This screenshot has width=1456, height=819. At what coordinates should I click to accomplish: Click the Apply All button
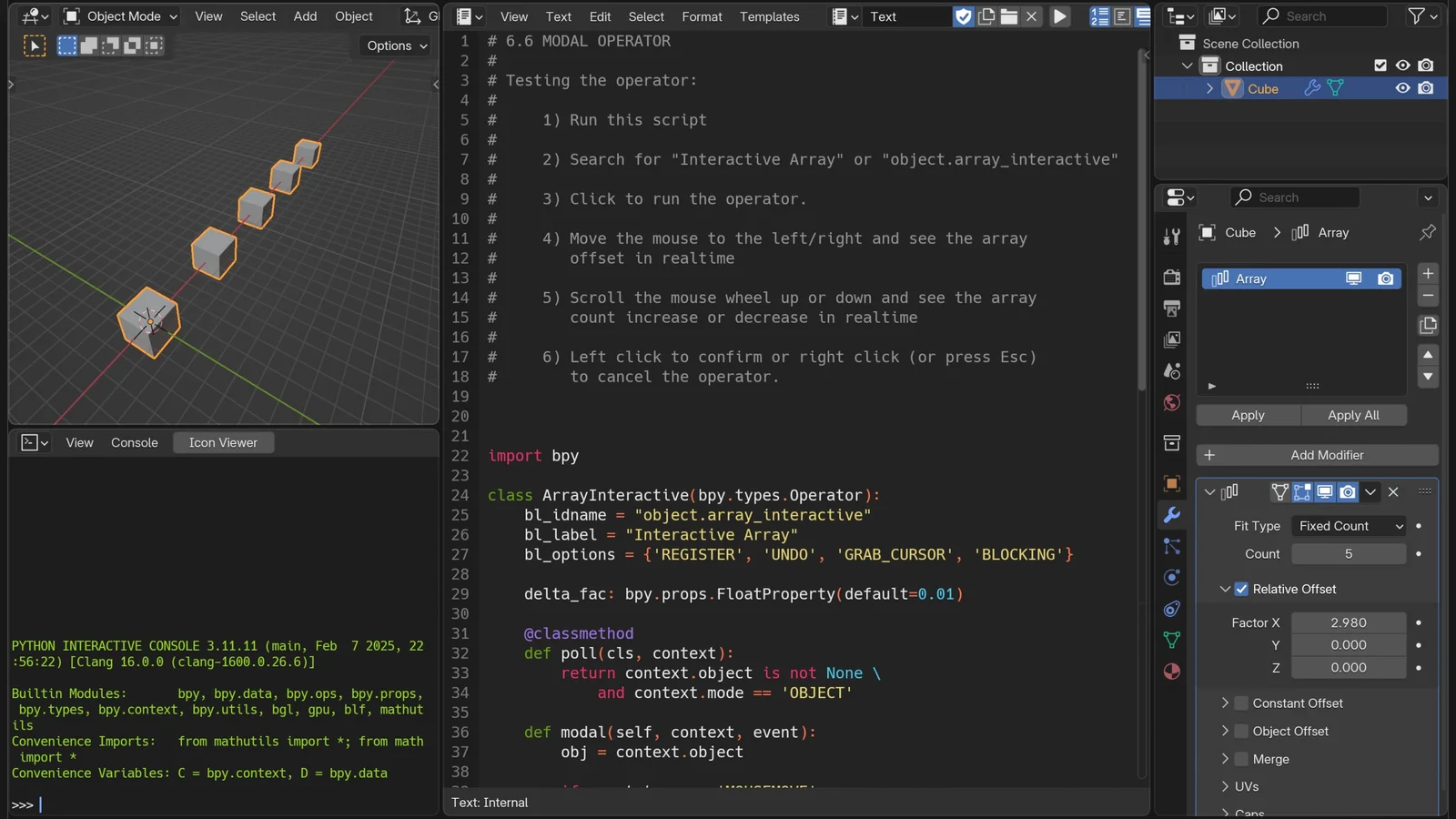click(x=1354, y=415)
